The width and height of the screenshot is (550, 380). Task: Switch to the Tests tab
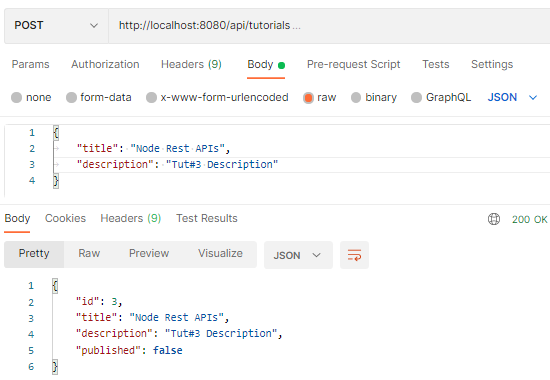436,64
